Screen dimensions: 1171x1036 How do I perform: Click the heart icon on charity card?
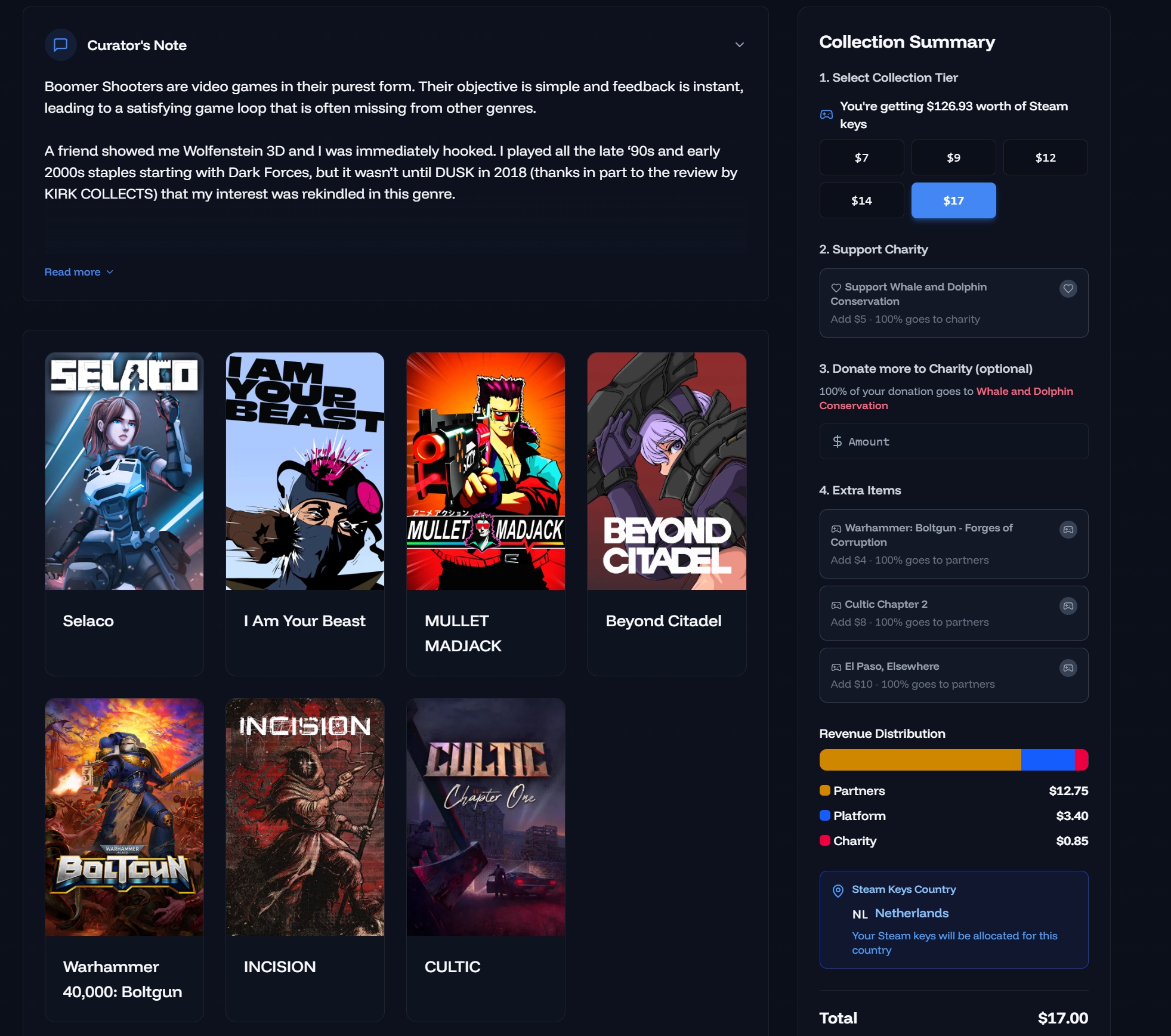click(1068, 289)
